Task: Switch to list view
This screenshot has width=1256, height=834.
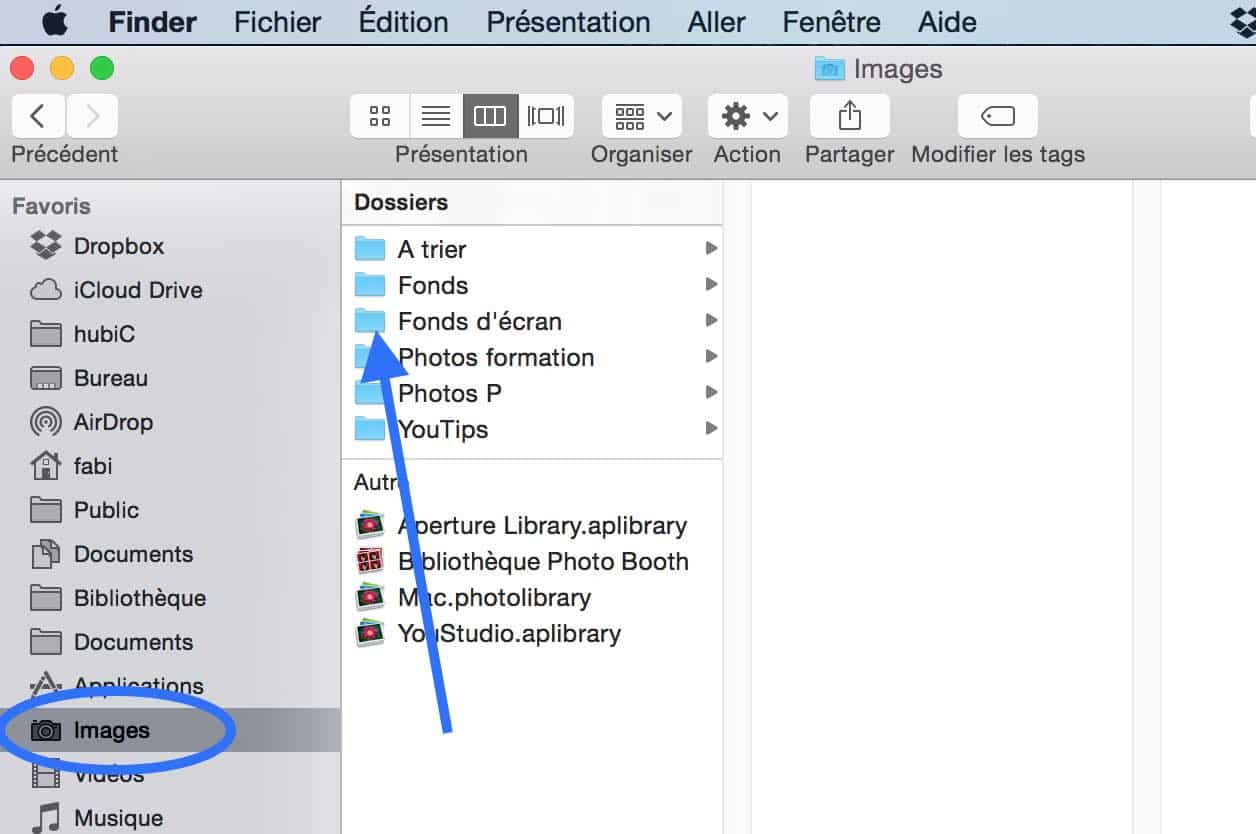Action: [436, 116]
